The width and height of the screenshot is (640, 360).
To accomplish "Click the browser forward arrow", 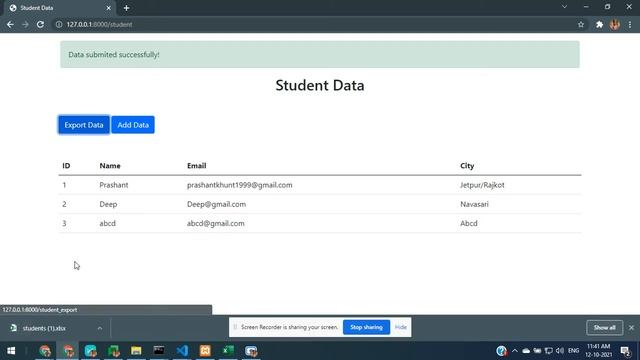I will click(x=25, y=24).
